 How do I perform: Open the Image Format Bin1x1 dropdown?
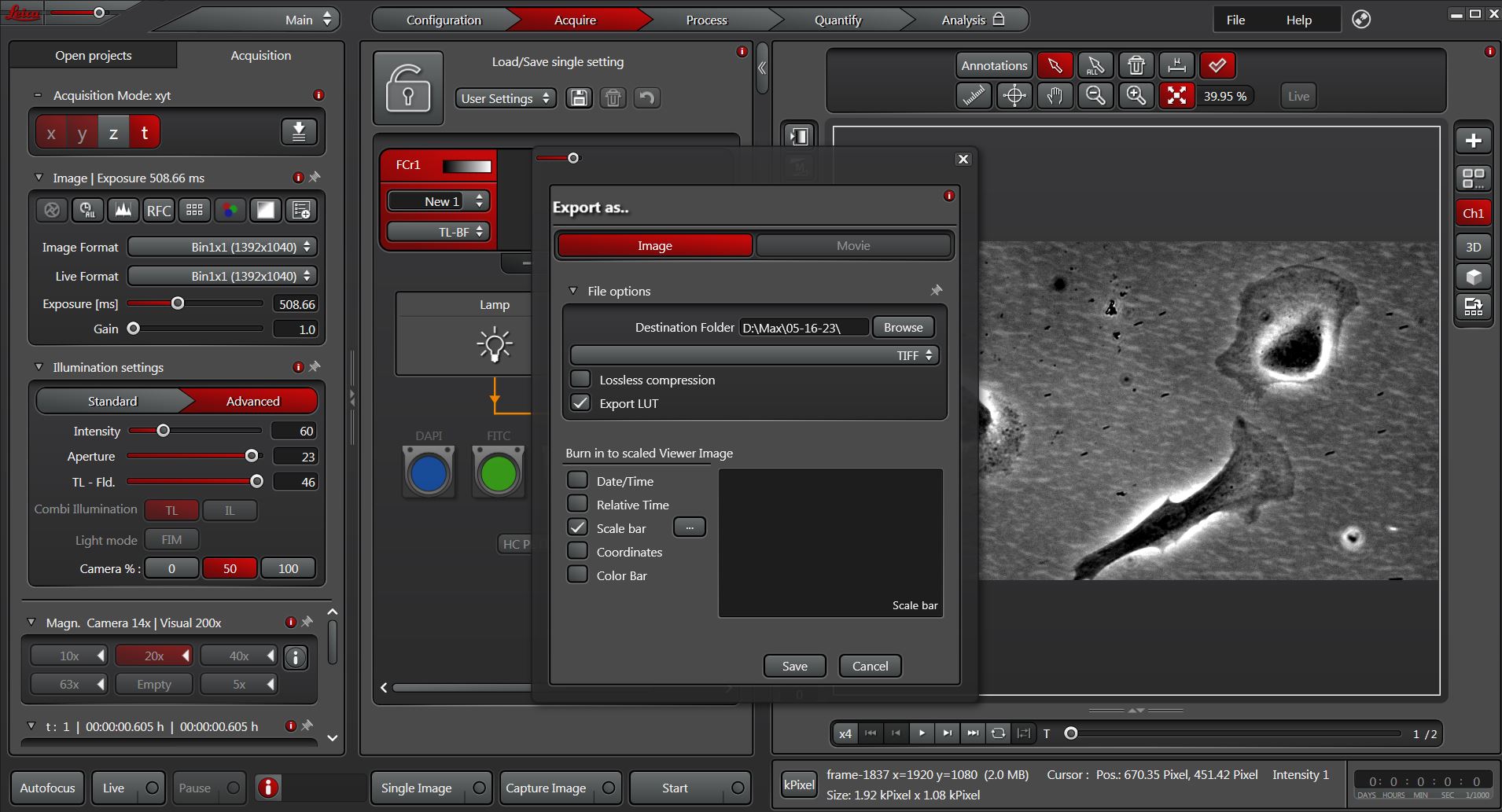[x=223, y=247]
